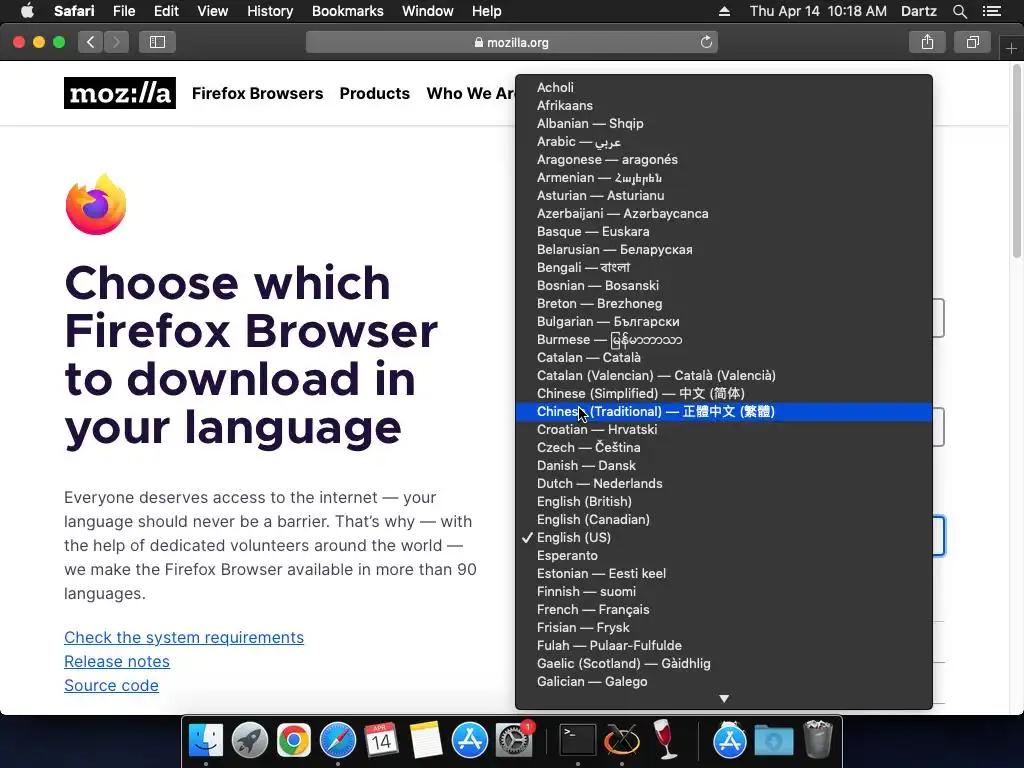
Task: Open the Release notes link
Action: 117,662
